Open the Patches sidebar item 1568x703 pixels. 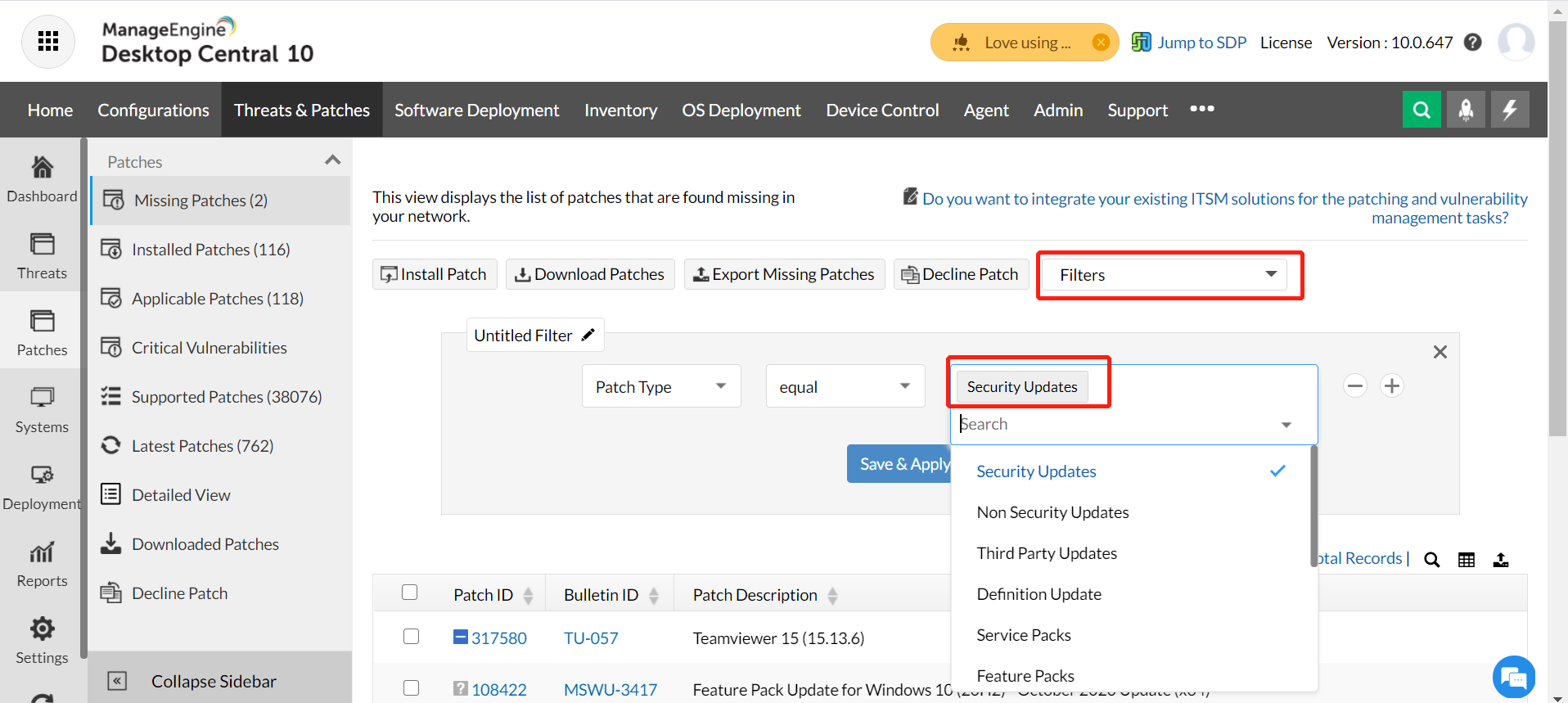(42, 332)
